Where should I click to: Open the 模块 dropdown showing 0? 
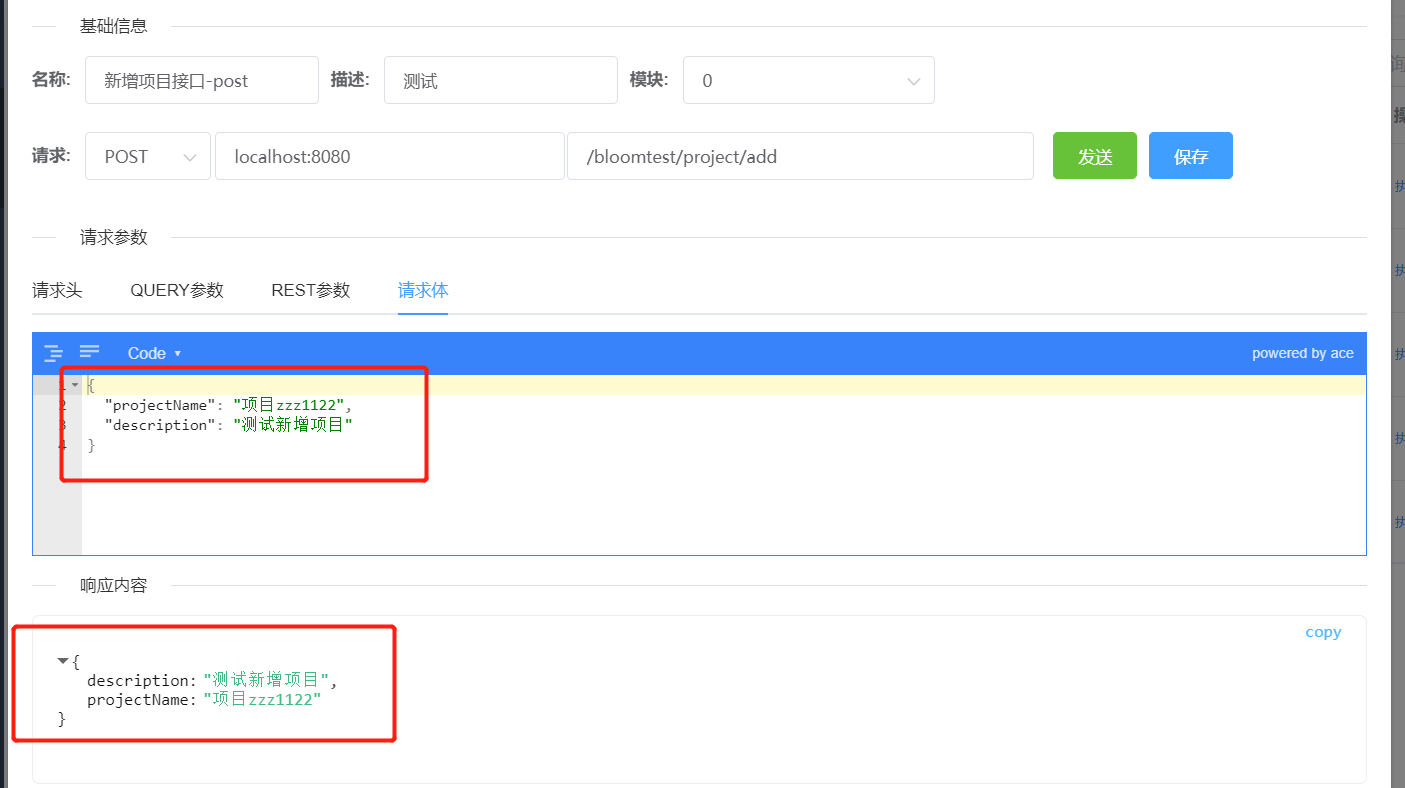[x=809, y=80]
